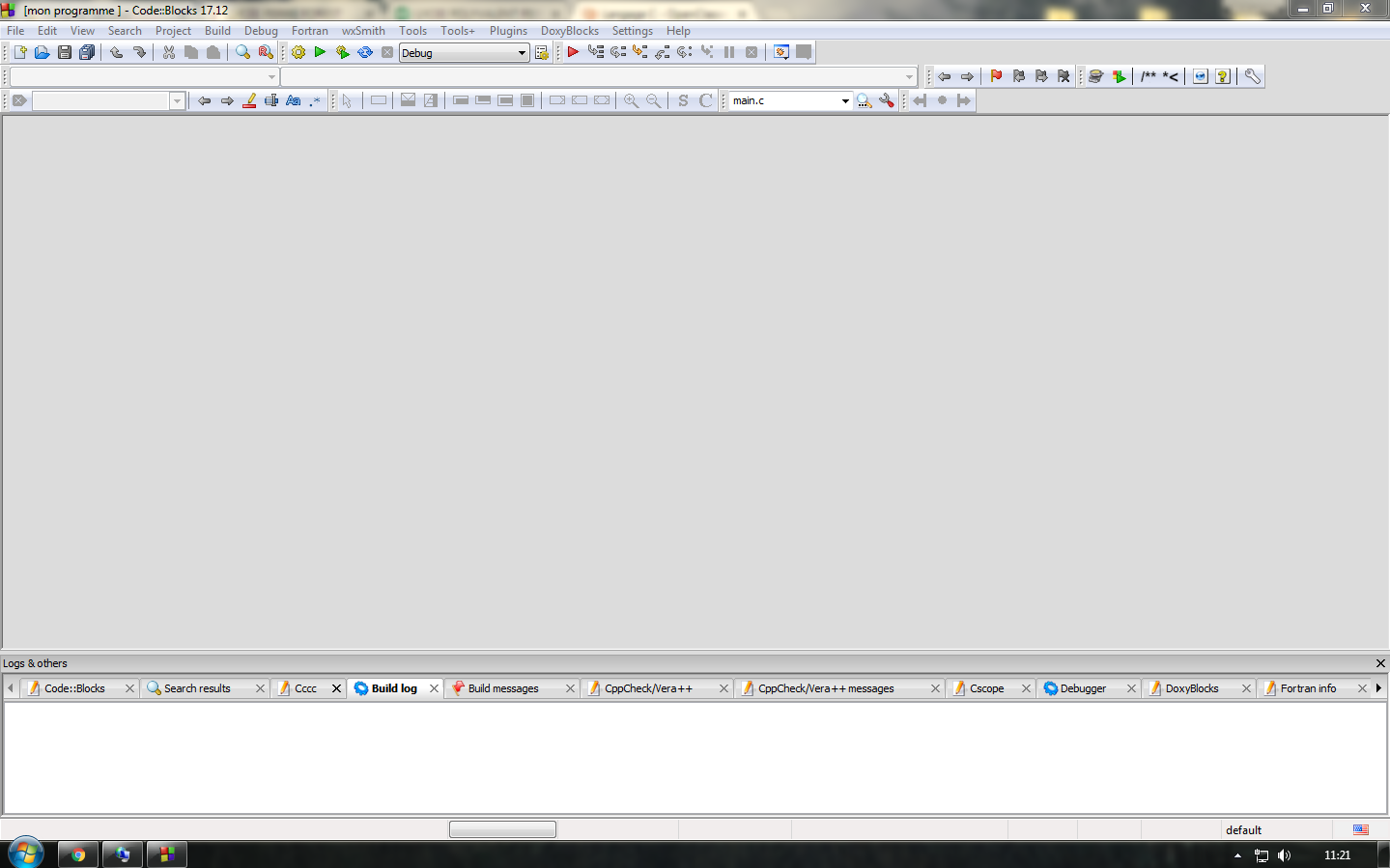The image size is (1390, 868).
Task: Close the Logs & others panel
Action: [x=1380, y=663]
